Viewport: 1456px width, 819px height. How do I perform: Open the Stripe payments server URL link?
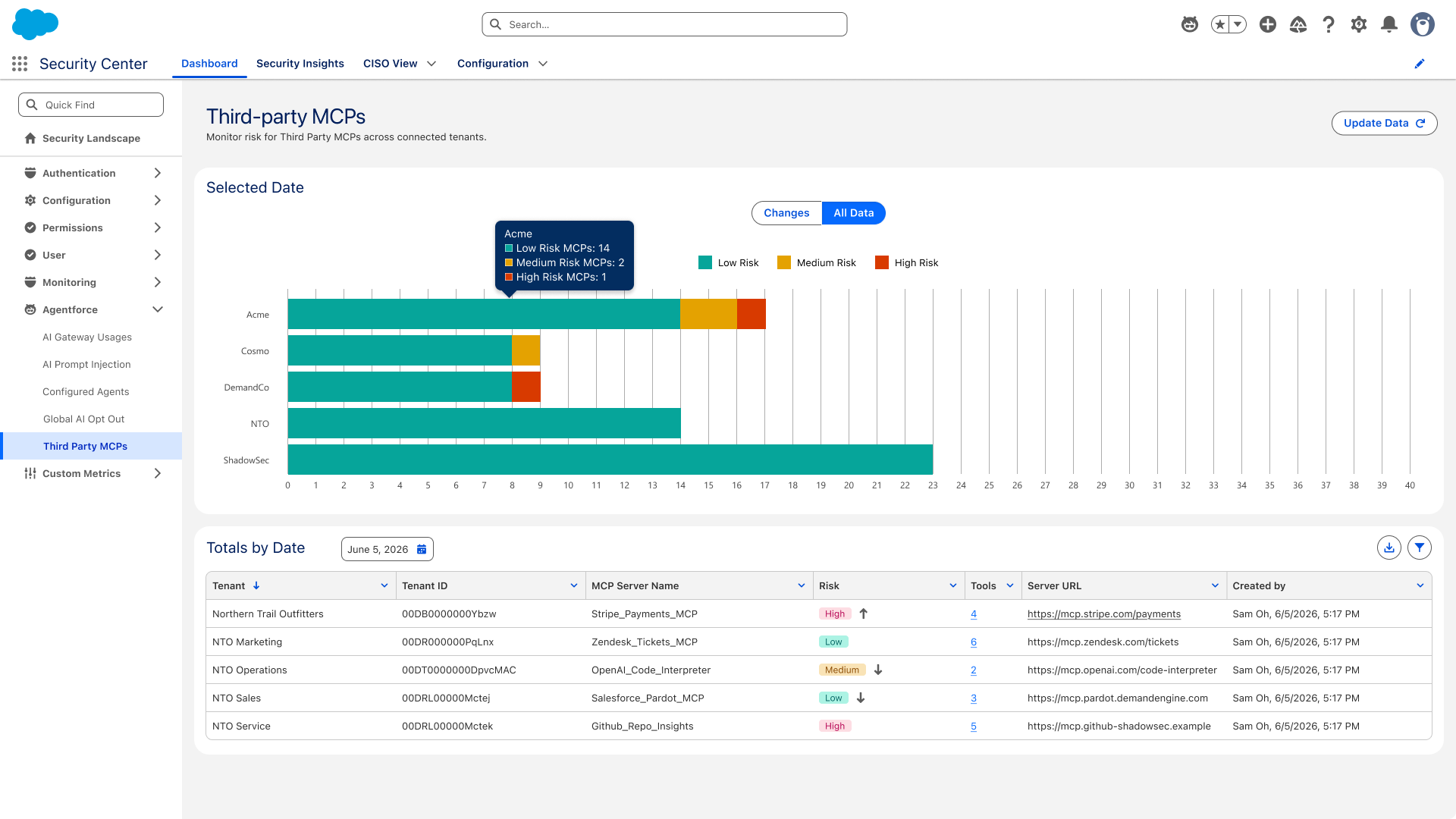1104,614
